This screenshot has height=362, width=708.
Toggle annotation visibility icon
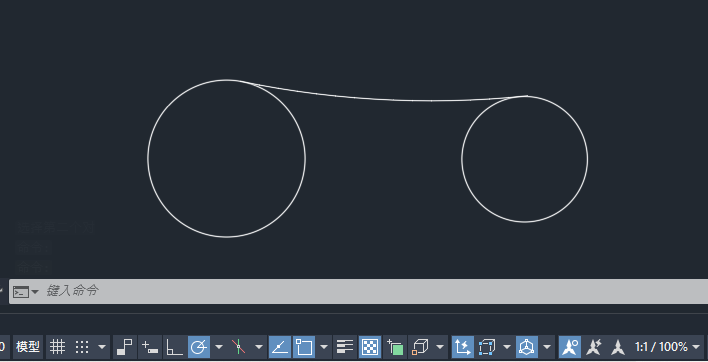[570, 347]
